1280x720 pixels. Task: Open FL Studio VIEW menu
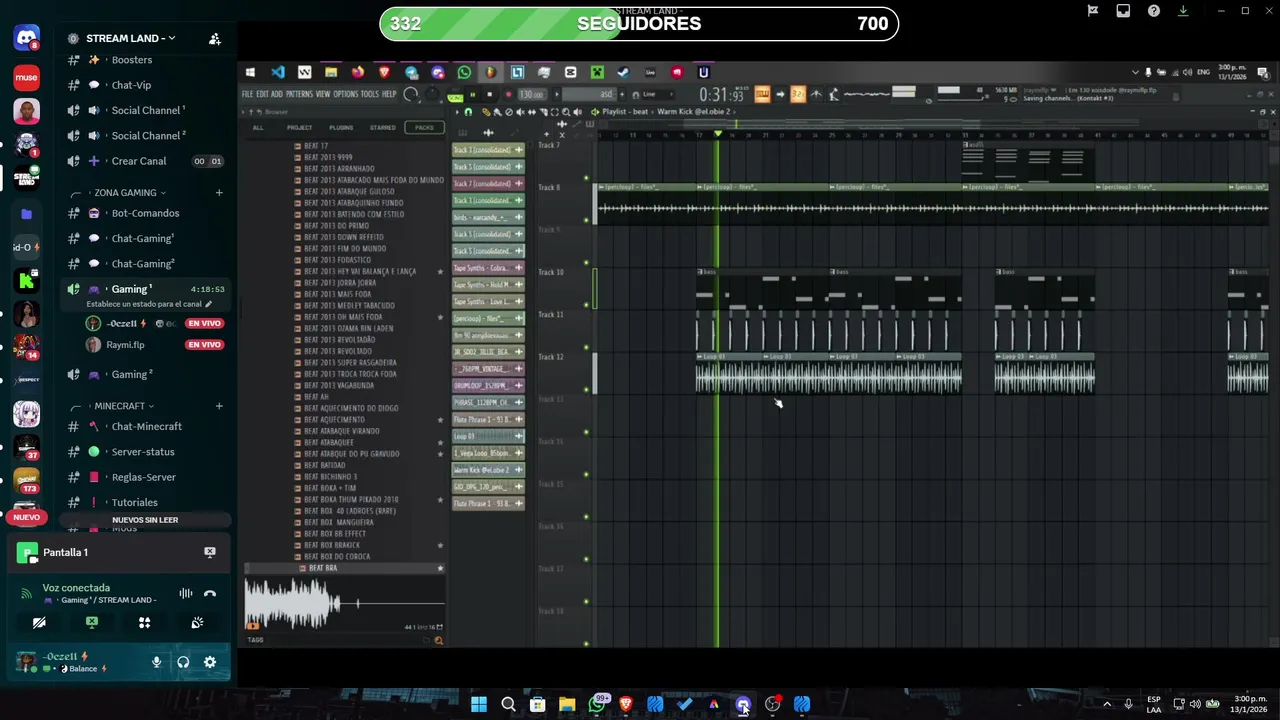[x=323, y=94]
